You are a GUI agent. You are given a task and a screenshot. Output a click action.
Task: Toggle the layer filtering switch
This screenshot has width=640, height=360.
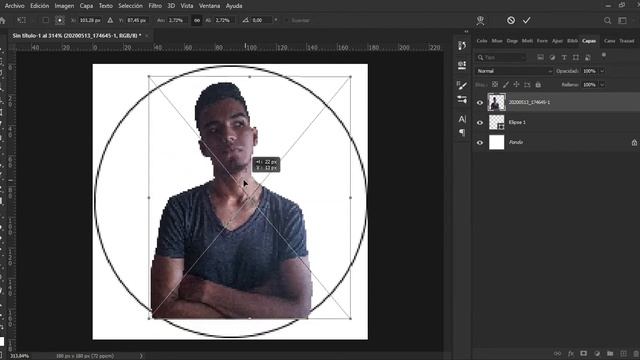click(604, 56)
